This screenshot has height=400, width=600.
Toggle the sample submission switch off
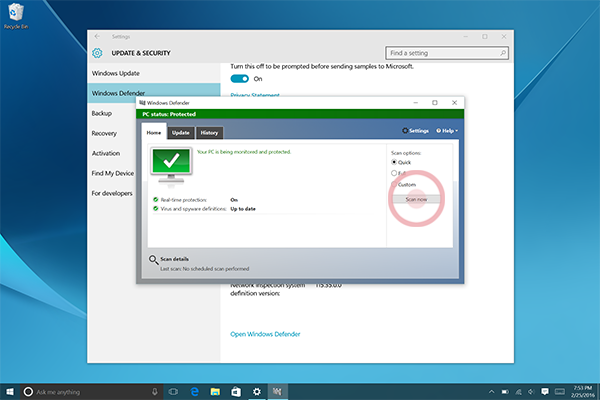pyautogui.click(x=240, y=78)
